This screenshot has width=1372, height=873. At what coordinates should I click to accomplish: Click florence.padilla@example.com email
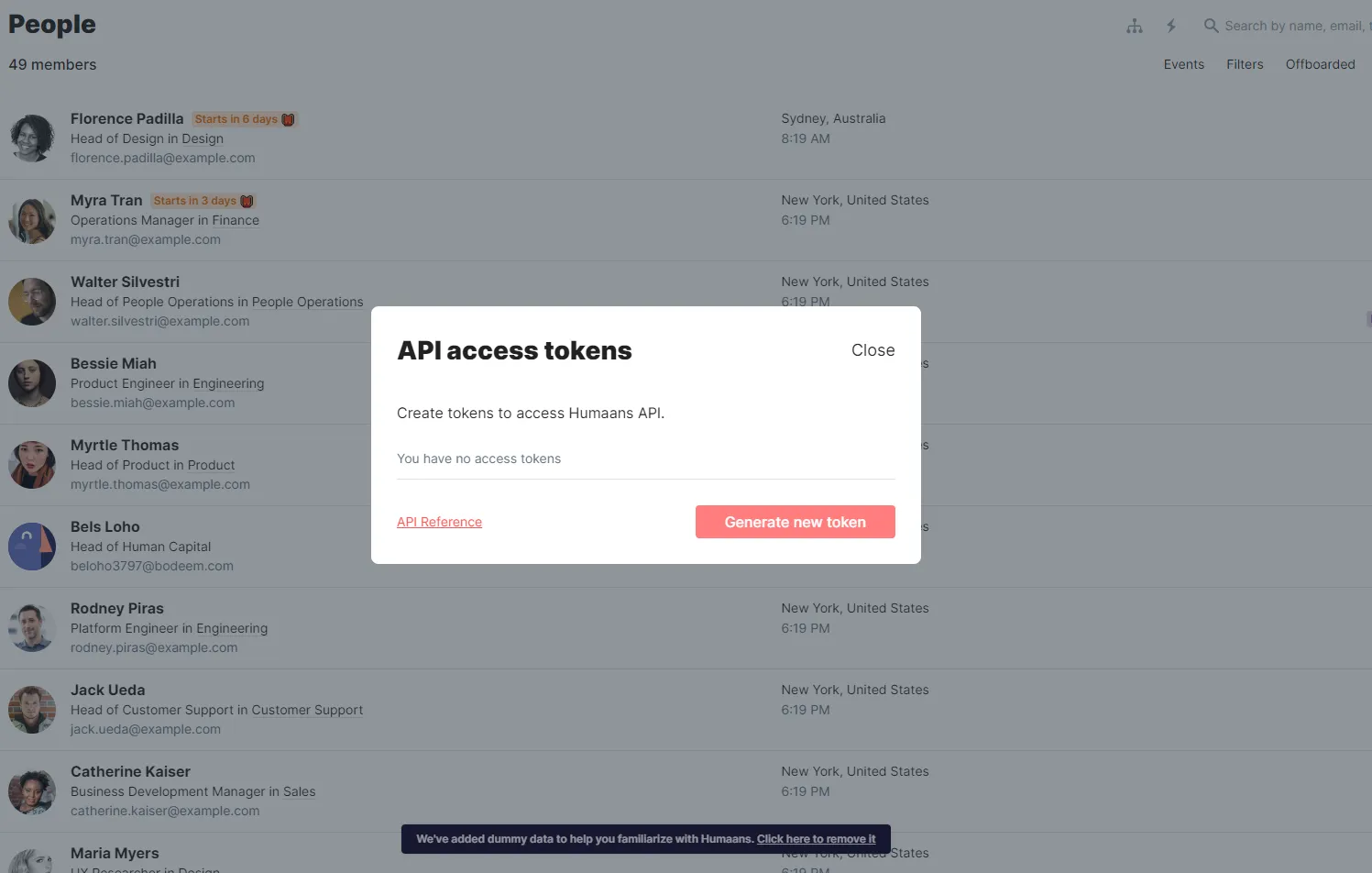pyautogui.click(x=163, y=158)
